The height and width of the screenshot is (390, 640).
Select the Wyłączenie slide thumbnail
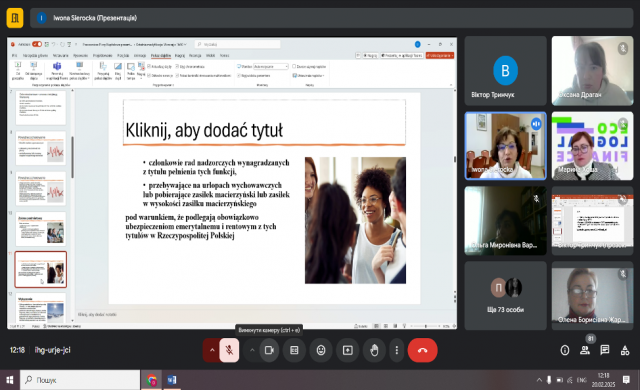tap(41, 308)
